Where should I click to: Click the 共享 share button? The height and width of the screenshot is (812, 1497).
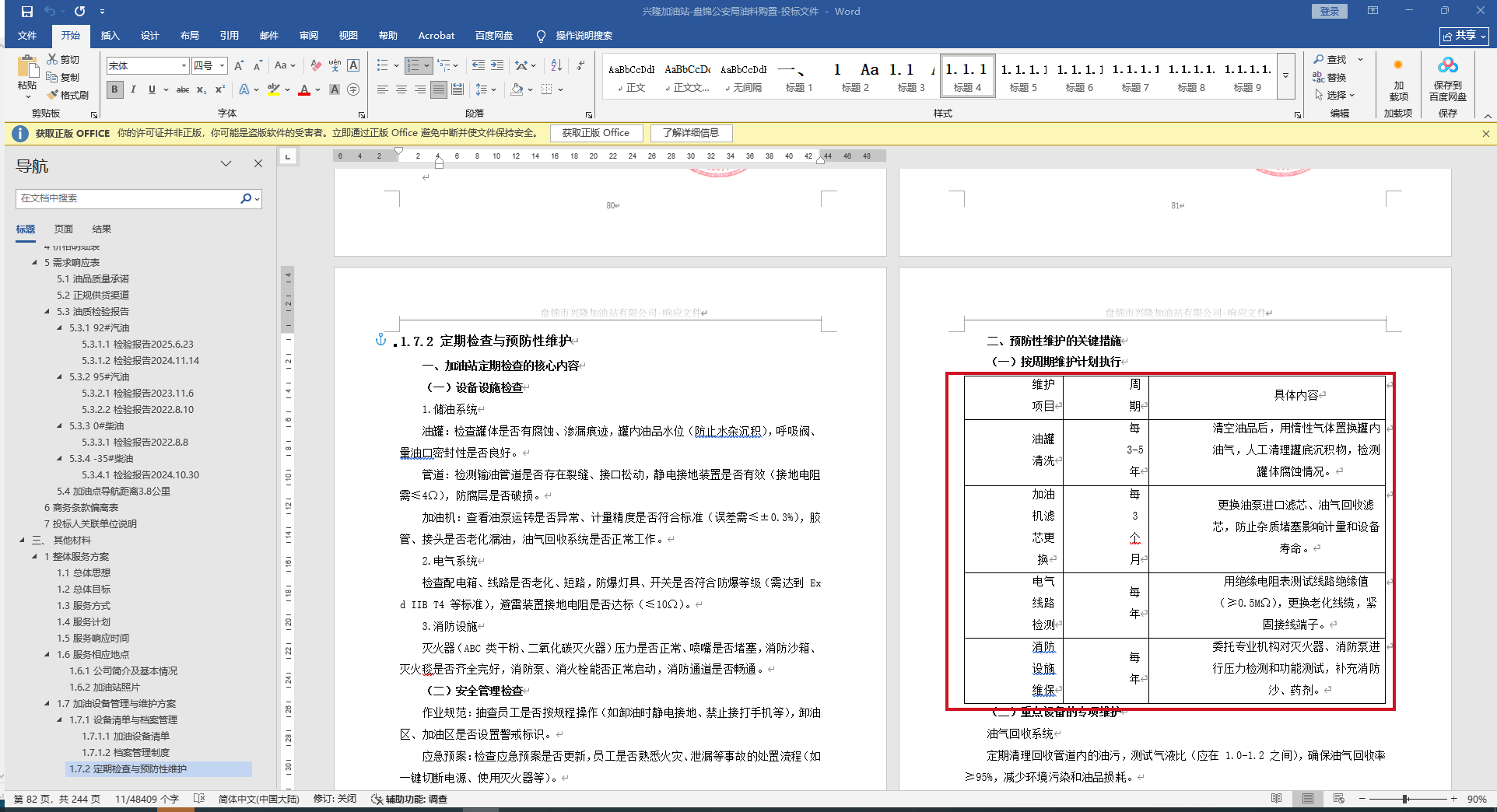pos(1464,36)
